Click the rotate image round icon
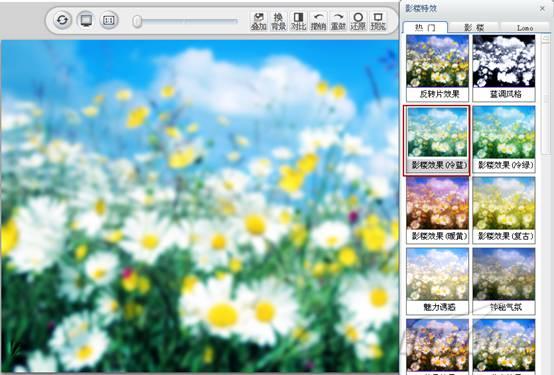 63,20
